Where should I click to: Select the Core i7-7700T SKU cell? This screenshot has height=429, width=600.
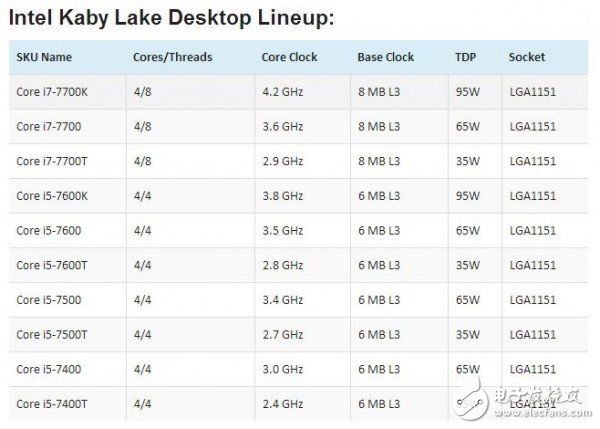pyautogui.click(x=52, y=161)
